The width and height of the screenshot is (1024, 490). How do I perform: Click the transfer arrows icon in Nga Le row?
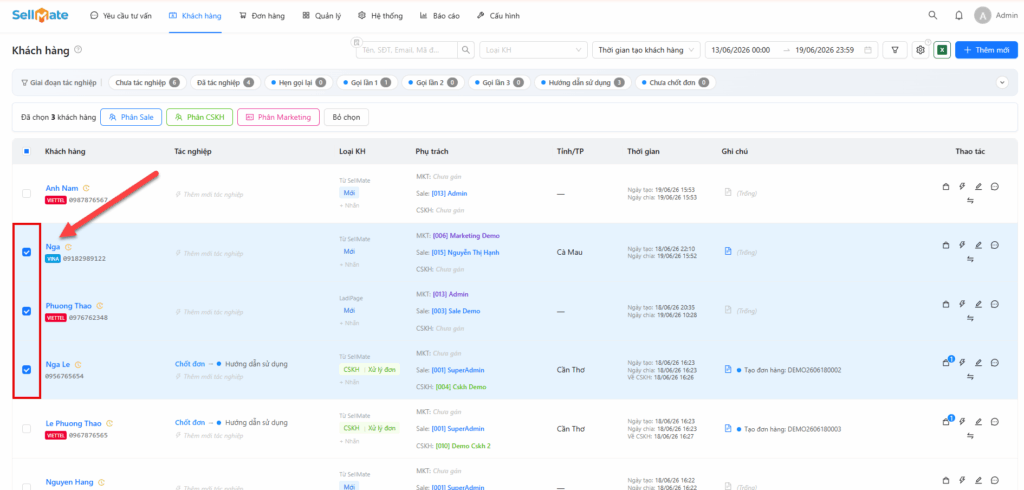point(970,376)
